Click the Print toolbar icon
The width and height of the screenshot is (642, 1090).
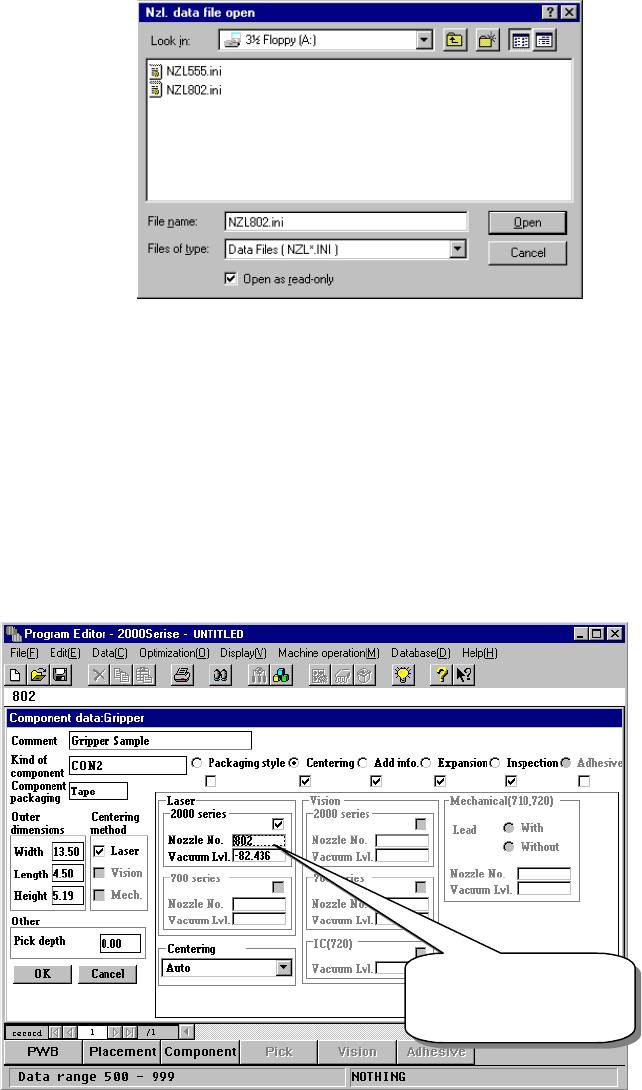[x=182, y=675]
